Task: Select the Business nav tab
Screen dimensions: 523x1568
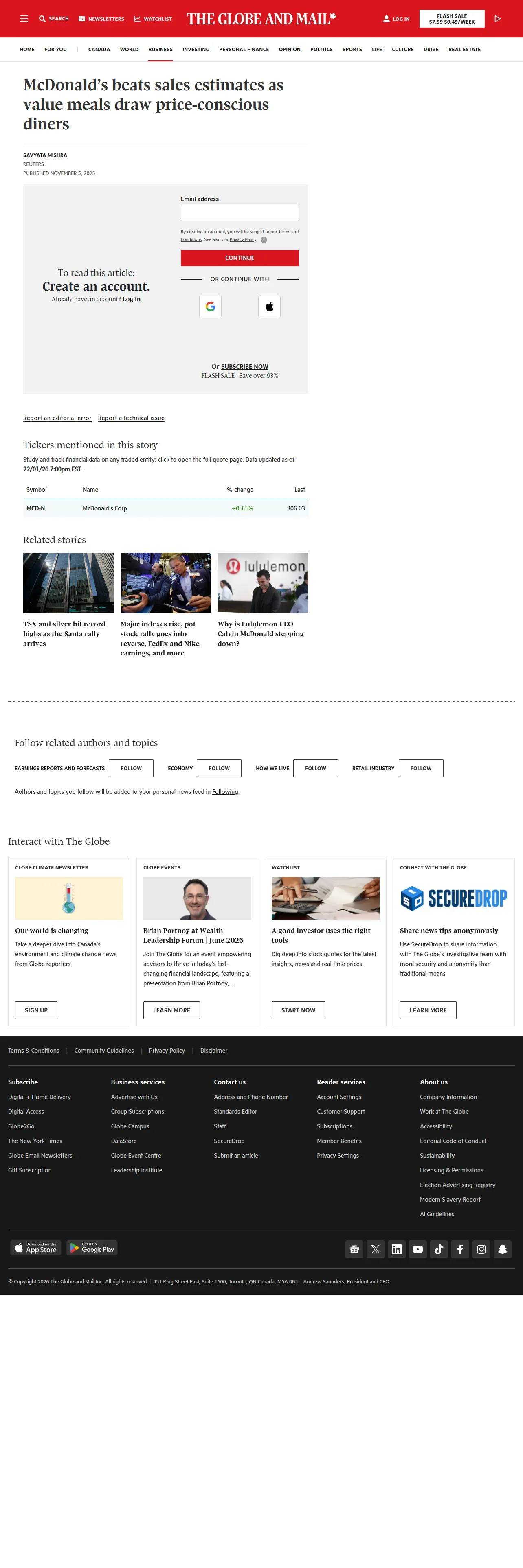Action: pos(160,49)
